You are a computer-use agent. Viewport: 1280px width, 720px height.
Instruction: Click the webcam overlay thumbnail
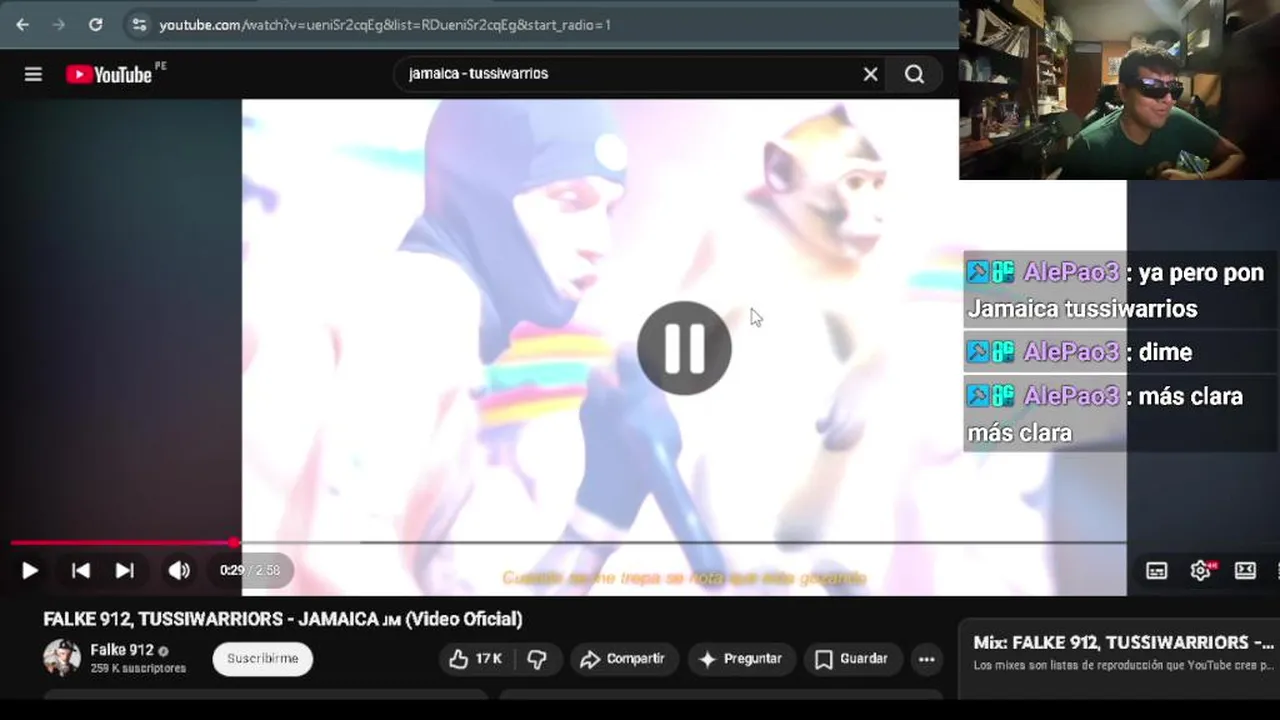tap(1119, 90)
